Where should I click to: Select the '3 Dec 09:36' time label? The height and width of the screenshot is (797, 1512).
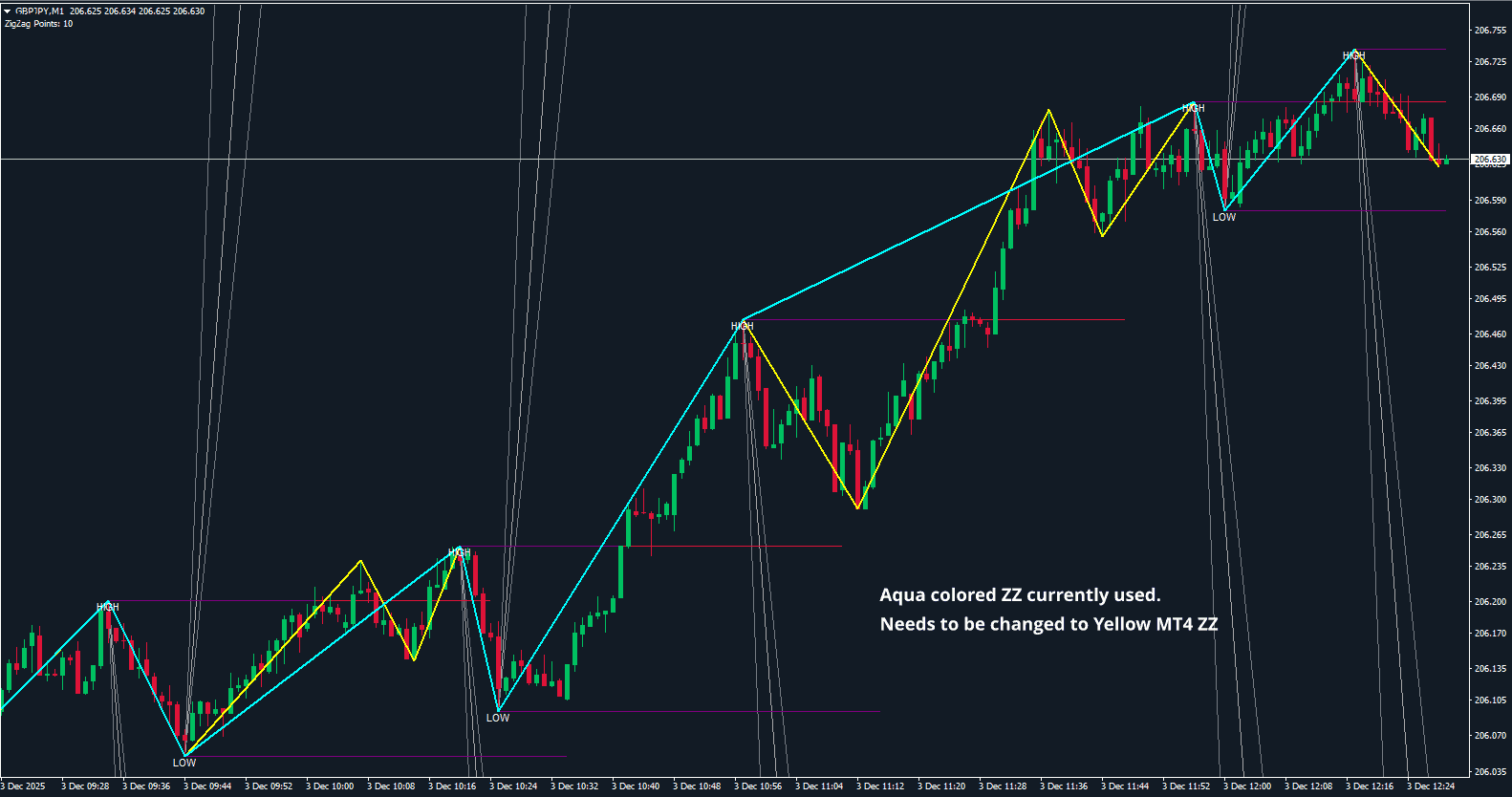coord(146,786)
